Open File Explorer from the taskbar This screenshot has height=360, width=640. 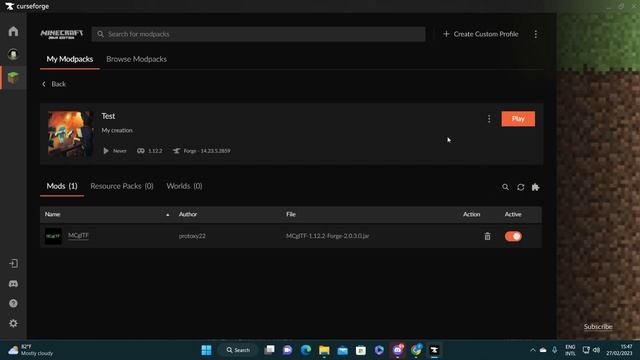[x=324, y=350]
